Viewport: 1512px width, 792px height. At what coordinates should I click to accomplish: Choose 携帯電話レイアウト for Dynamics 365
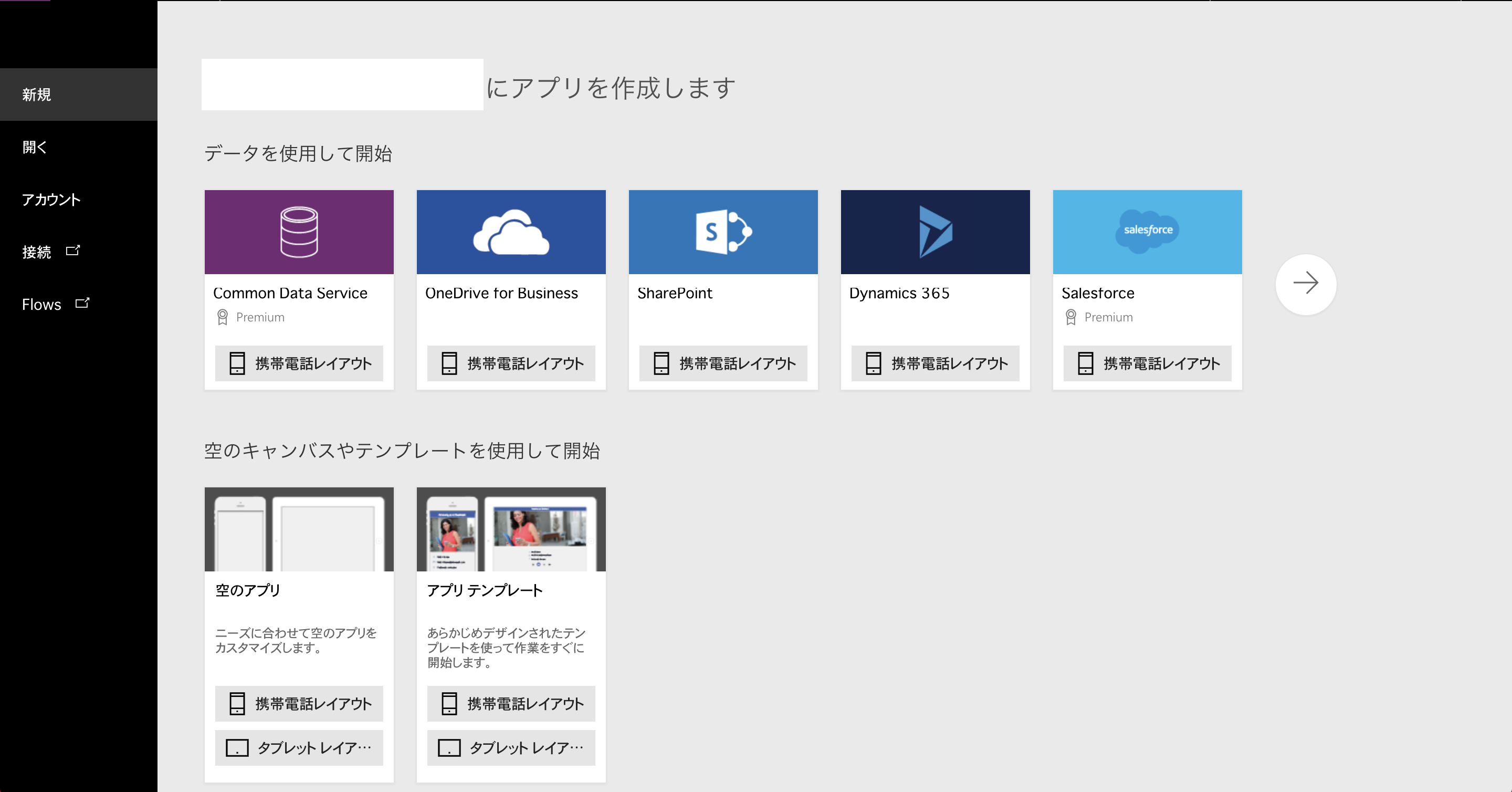click(935, 363)
